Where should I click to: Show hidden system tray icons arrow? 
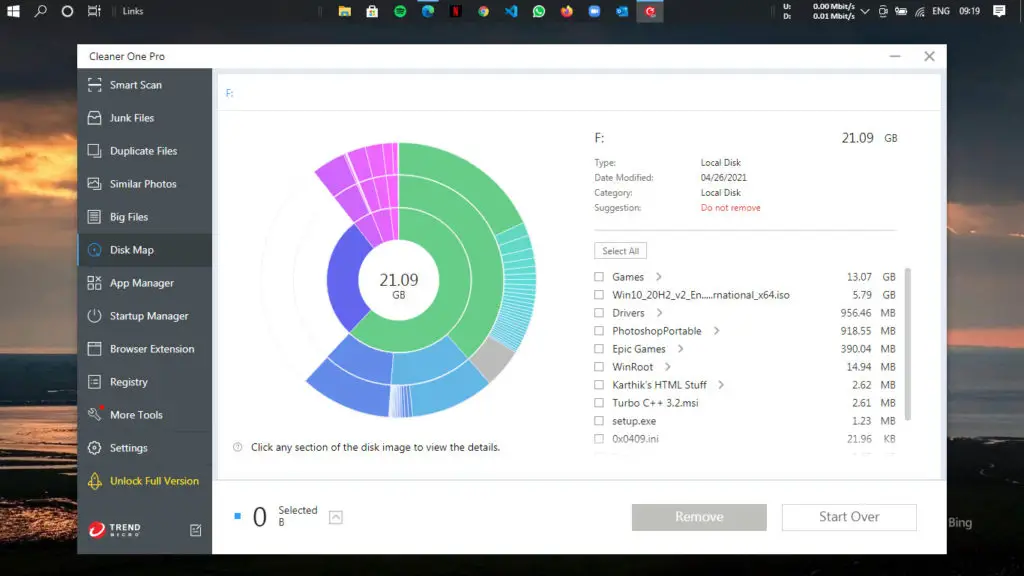(865, 11)
